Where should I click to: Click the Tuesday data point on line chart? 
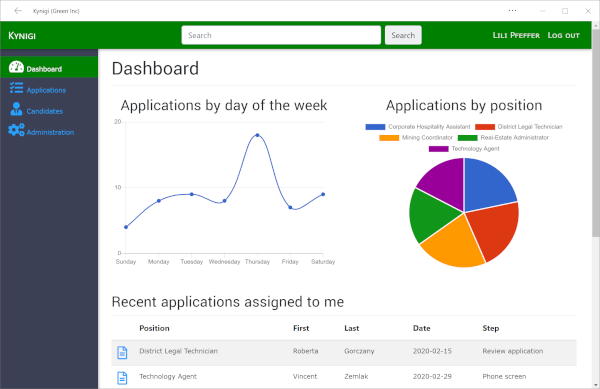[192, 194]
